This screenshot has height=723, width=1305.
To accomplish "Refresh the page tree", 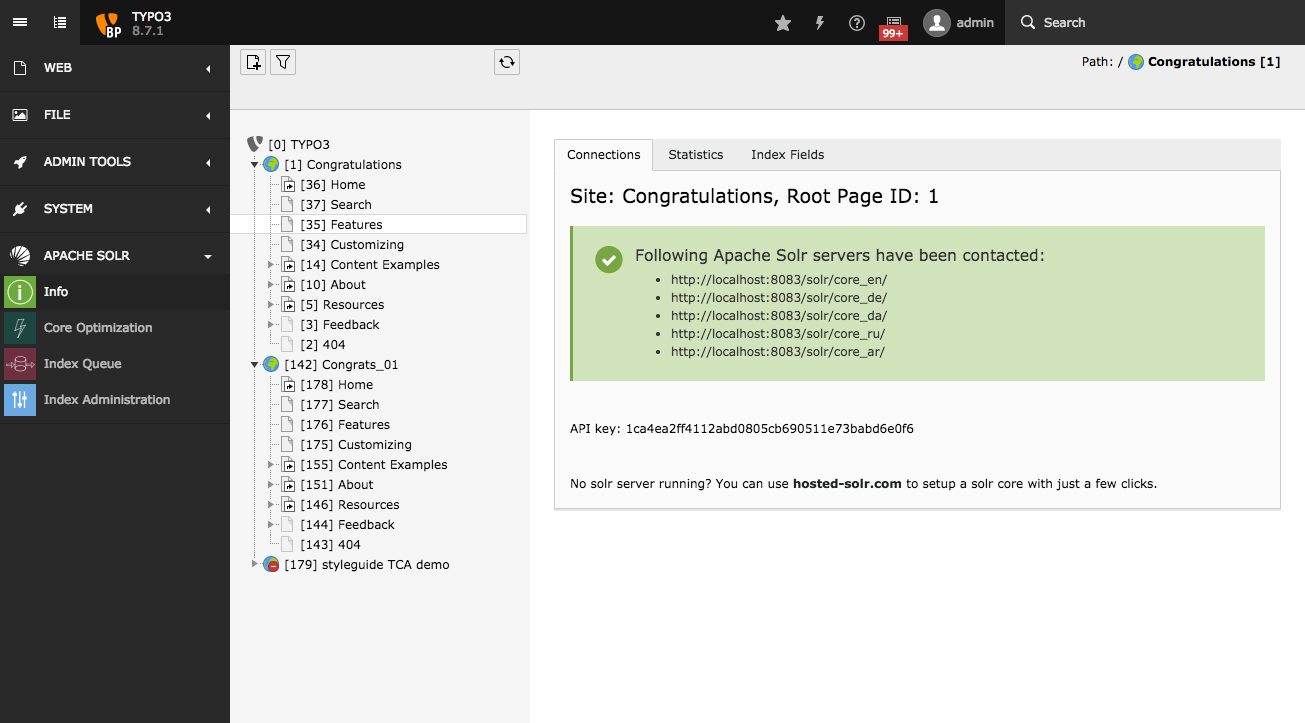I will click(x=507, y=62).
